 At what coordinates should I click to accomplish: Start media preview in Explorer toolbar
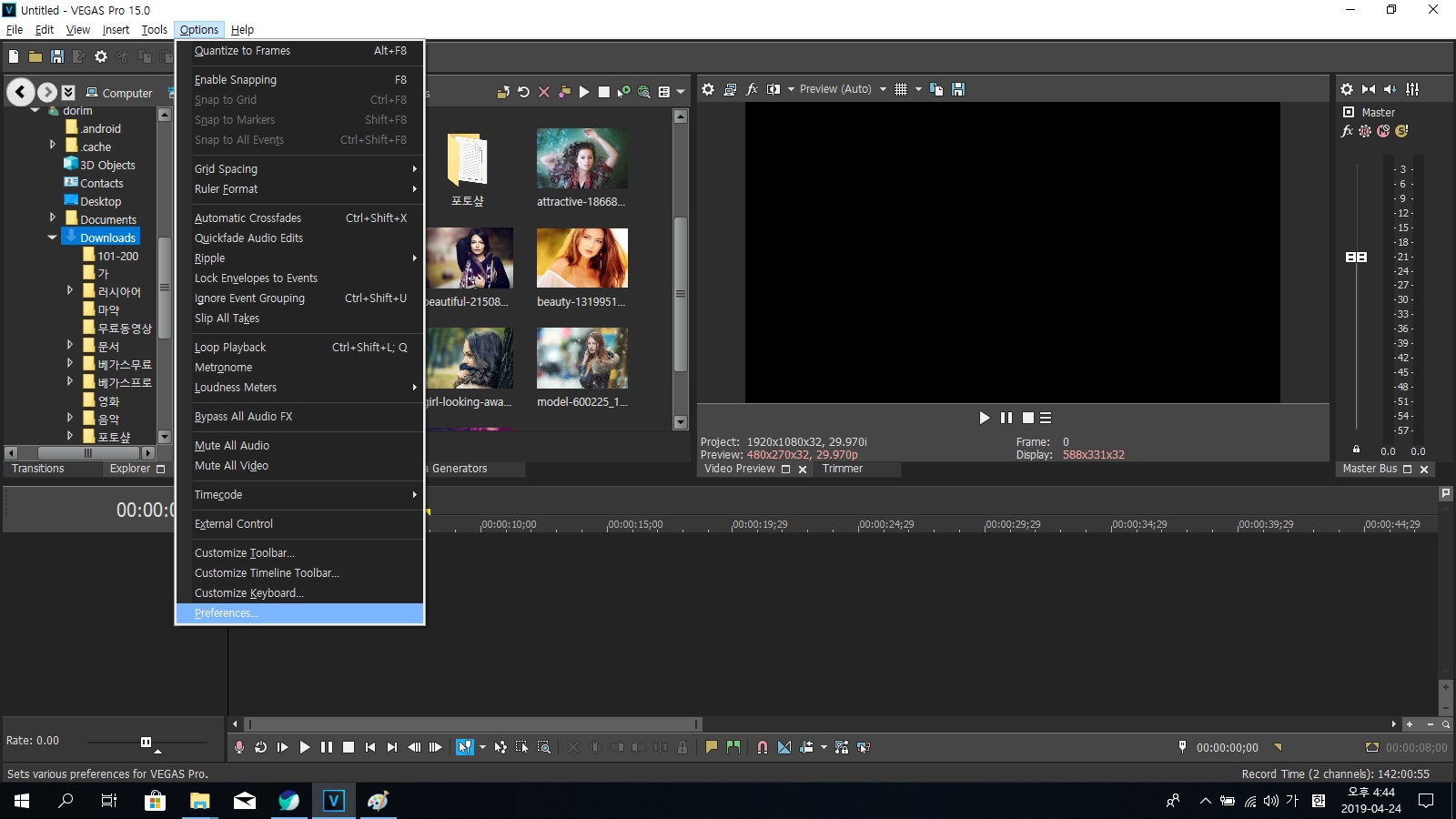tap(584, 92)
